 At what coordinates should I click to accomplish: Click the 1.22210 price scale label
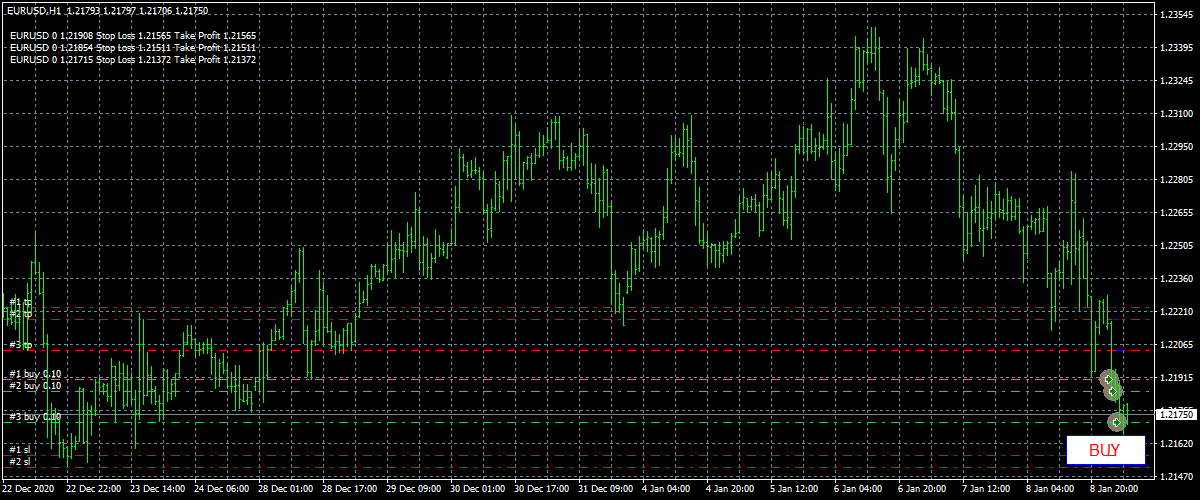[1176, 312]
